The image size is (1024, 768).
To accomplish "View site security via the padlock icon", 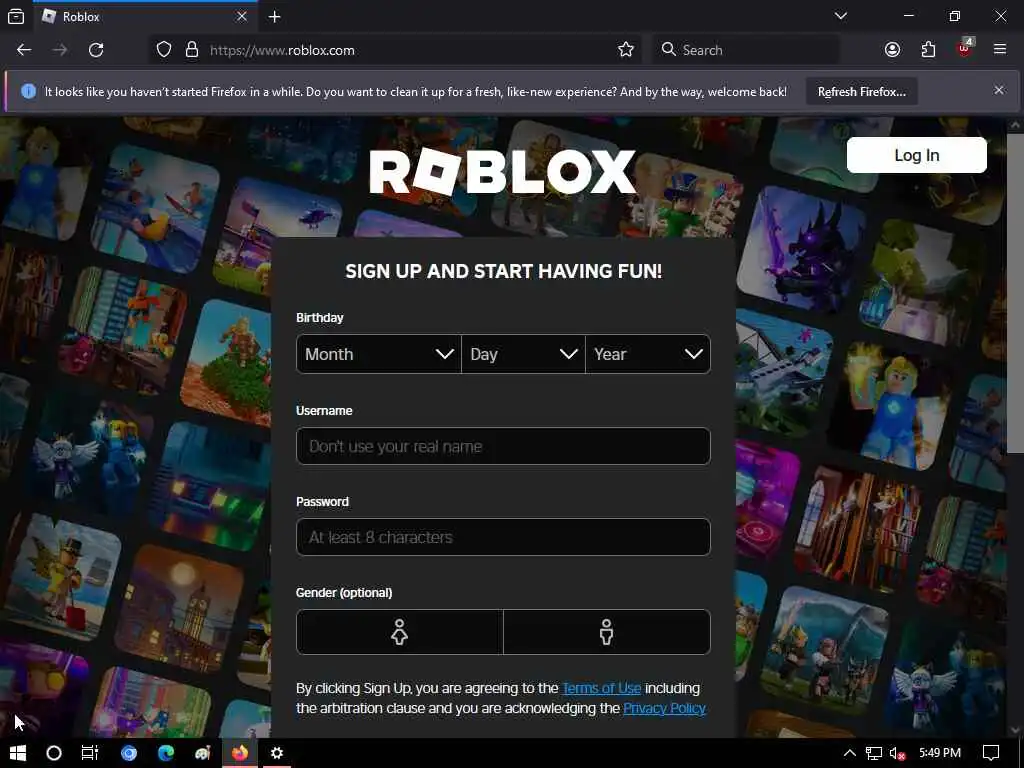I will pos(192,50).
